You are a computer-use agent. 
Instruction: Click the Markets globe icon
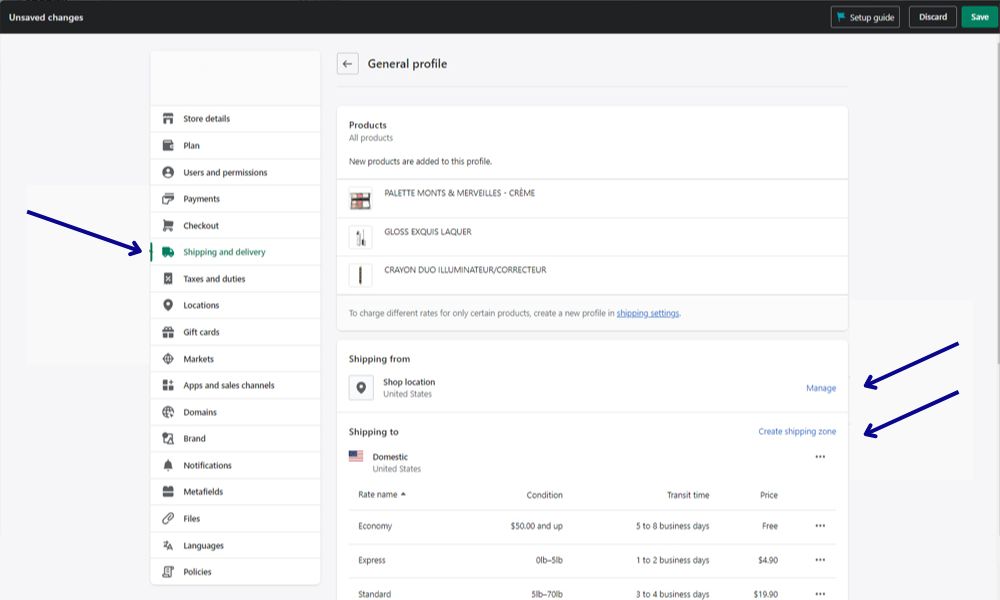click(x=168, y=359)
